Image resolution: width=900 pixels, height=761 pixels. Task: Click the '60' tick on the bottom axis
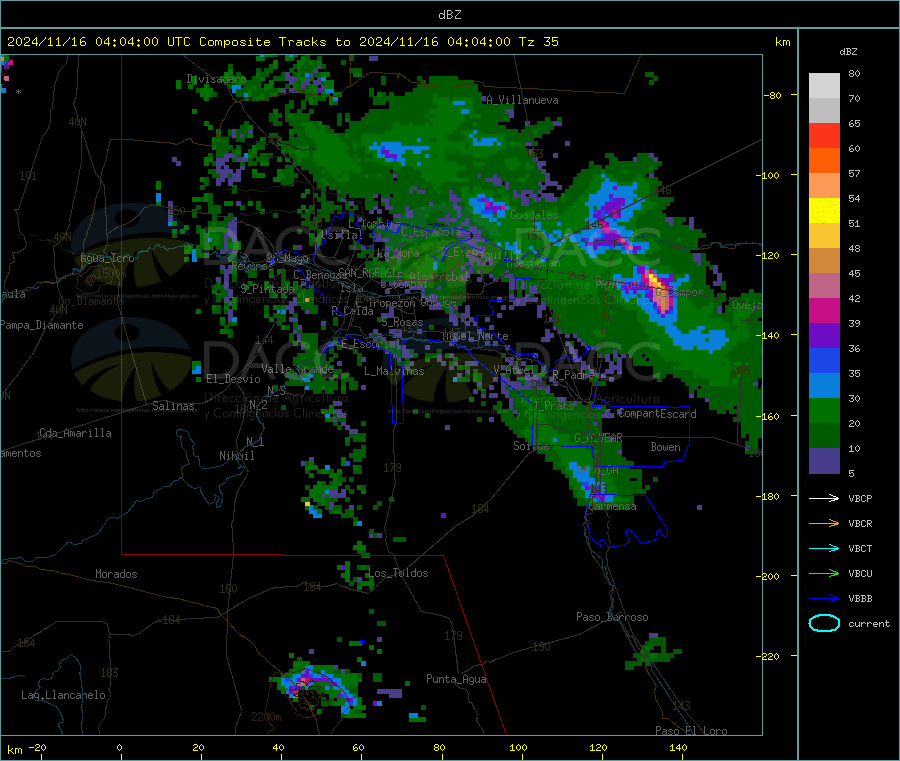tap(358, 747)
